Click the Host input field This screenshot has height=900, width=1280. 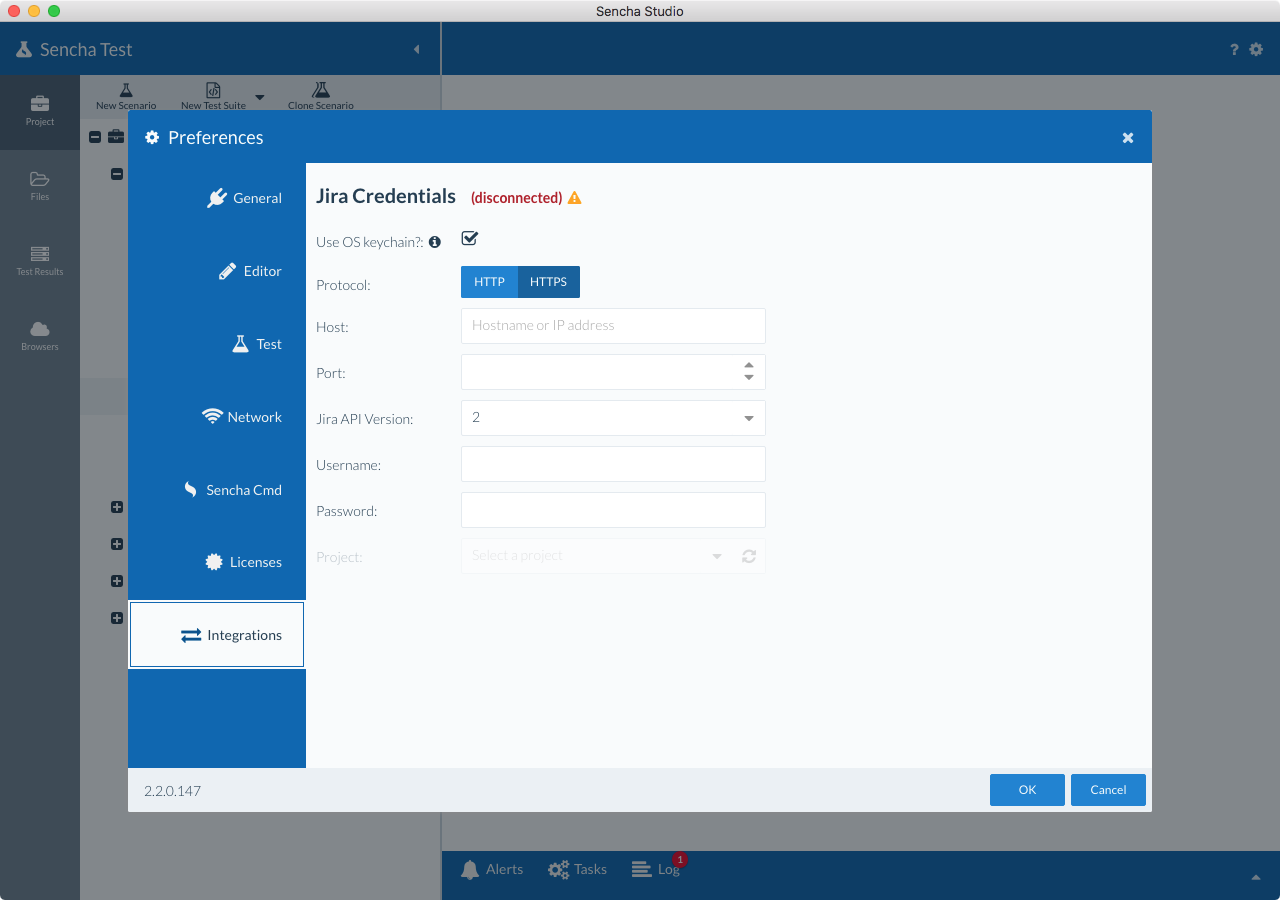tap(612, 326)
